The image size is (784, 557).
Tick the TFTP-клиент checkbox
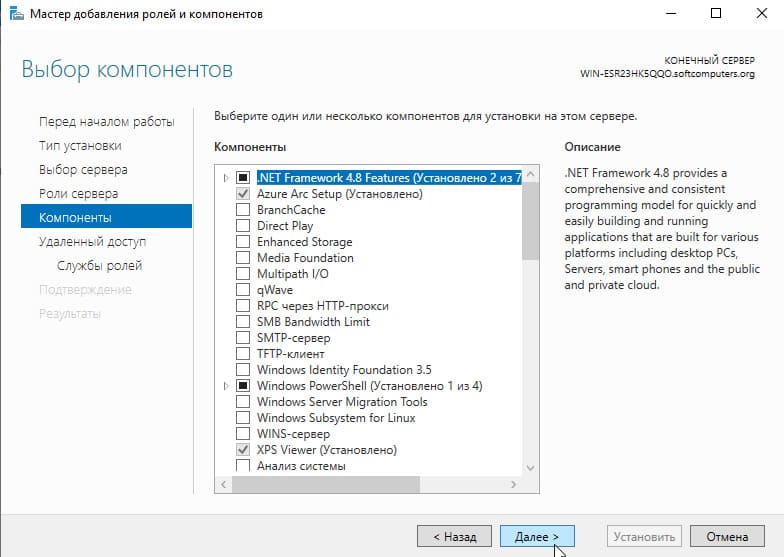pyautogui.click(x=243, y=354)
